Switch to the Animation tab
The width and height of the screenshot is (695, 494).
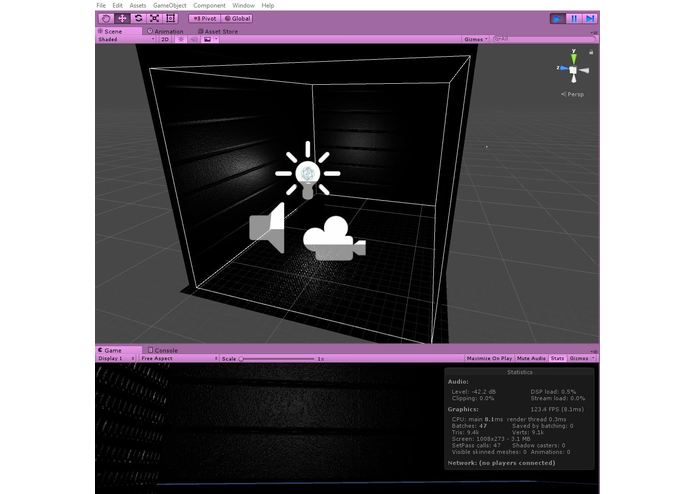pyautogui.click(x=165, y=31)
